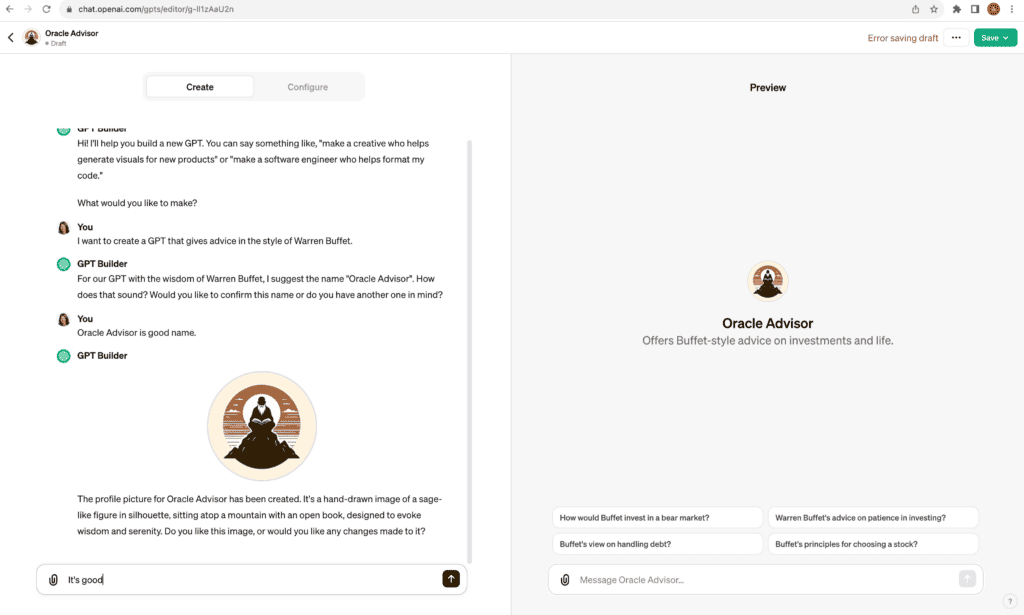The image size is (1024, 615).
Task: Expand the Save dropdown
Action: (995, 37)
